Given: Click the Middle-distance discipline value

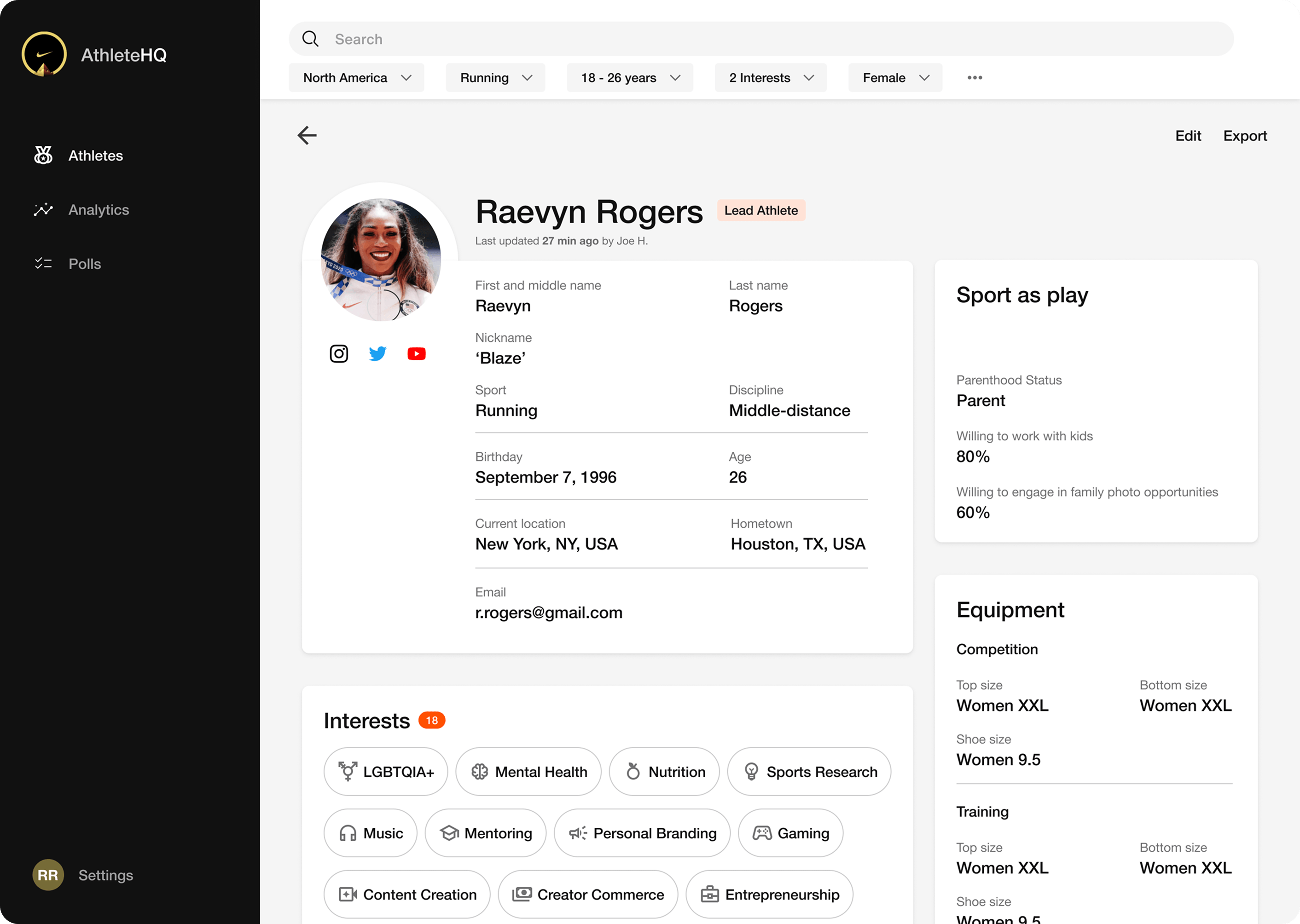Looking at the screenshot, I should pyautogui.click(x=789, y=410).
